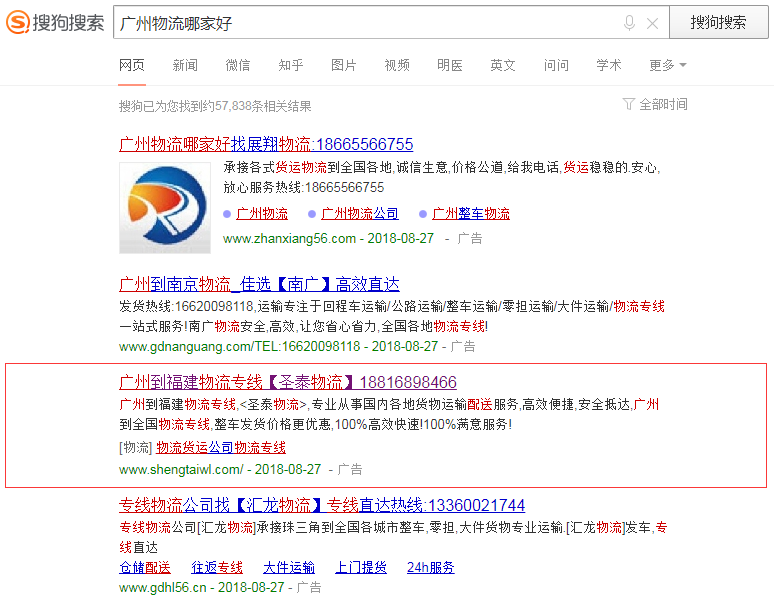Click the 放心服务热线:18665566755 description line
The width and height of the screenshot is (774, 606).
(x=304, y=188)
